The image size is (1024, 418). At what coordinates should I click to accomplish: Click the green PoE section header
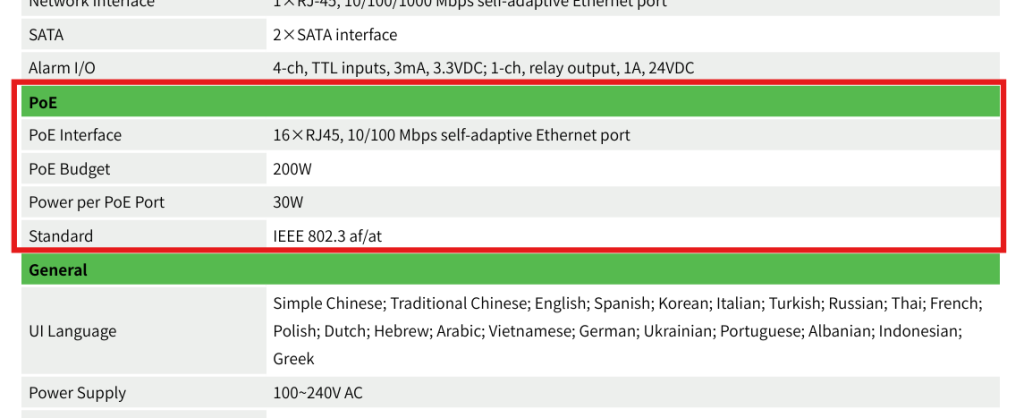tap(510, 101)
